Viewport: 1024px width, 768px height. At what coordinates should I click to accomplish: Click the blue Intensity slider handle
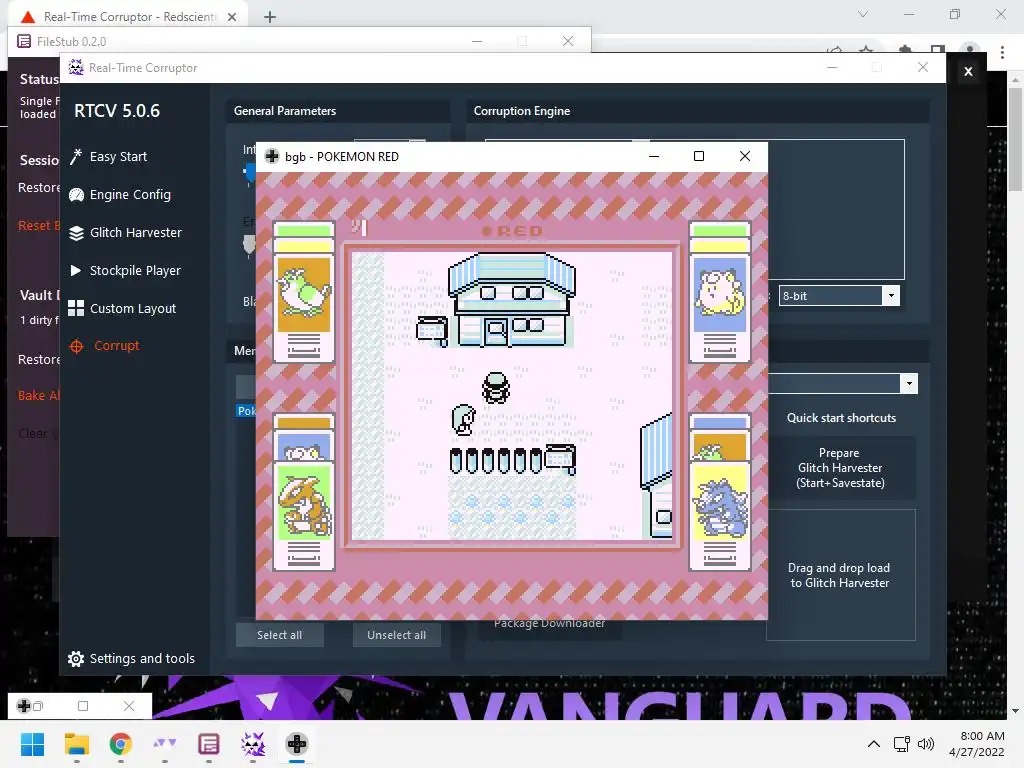click(x=249, y=173)
